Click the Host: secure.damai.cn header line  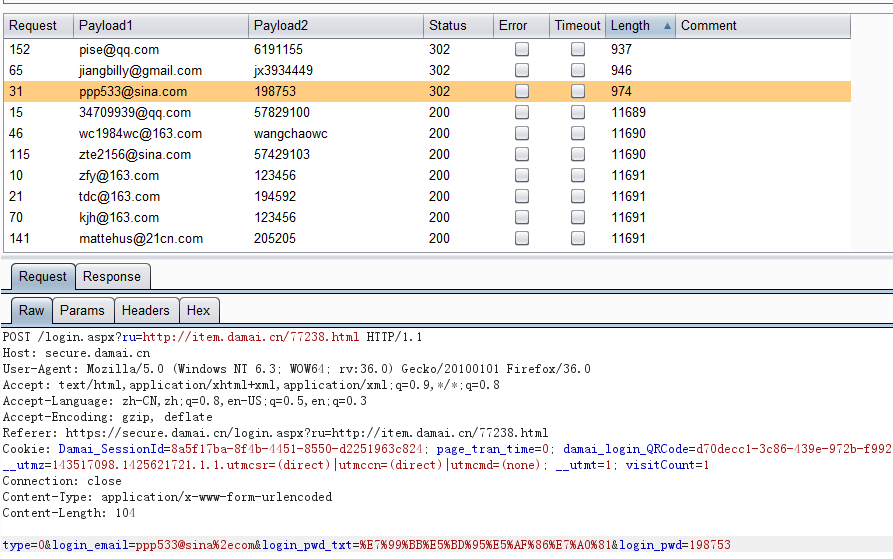coord(76,353)
